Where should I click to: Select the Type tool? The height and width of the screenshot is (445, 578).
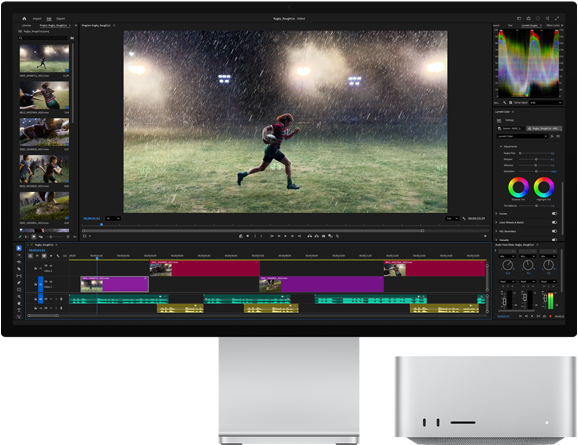19,310
